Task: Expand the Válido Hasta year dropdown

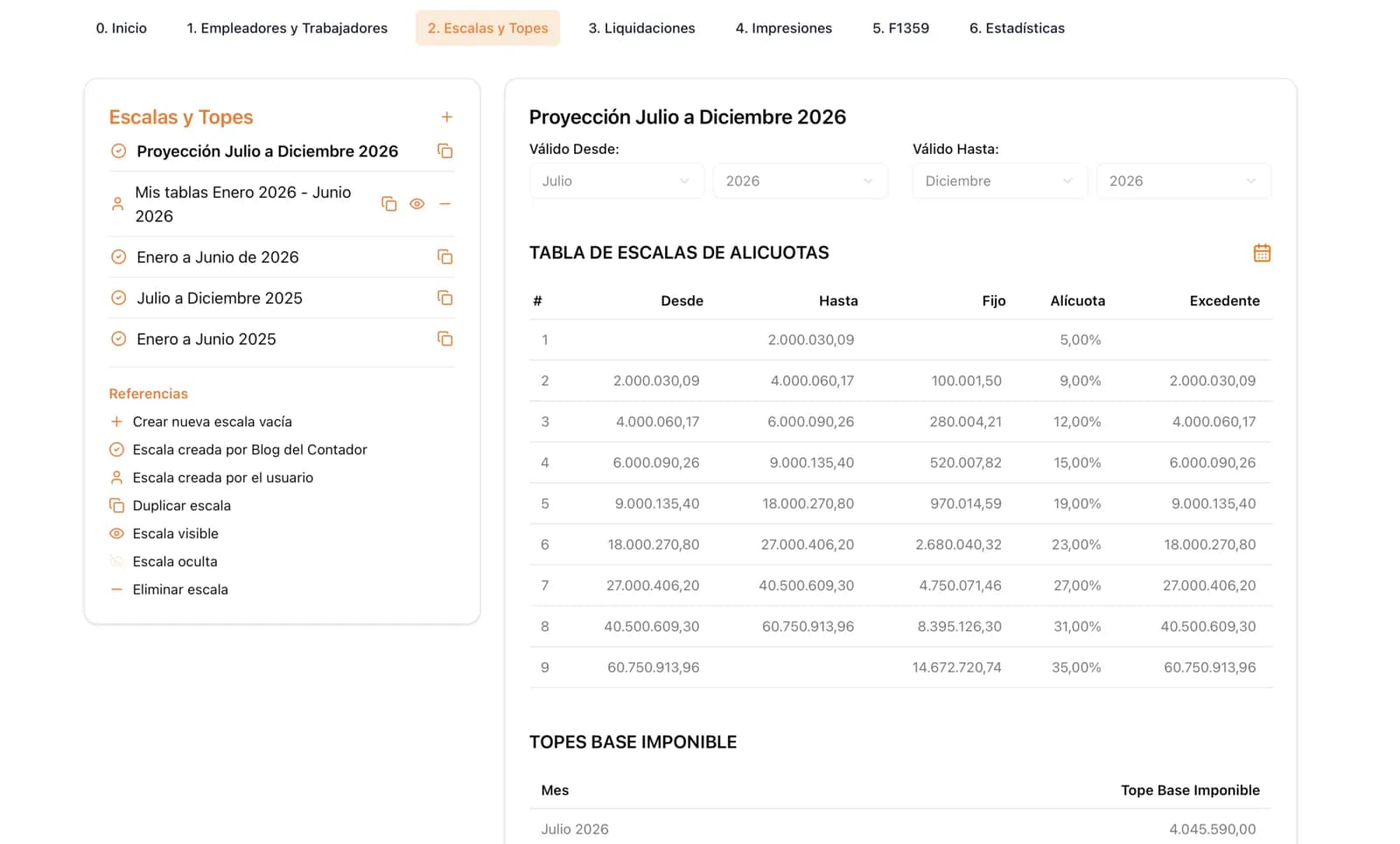Action: pos(1183,181)
